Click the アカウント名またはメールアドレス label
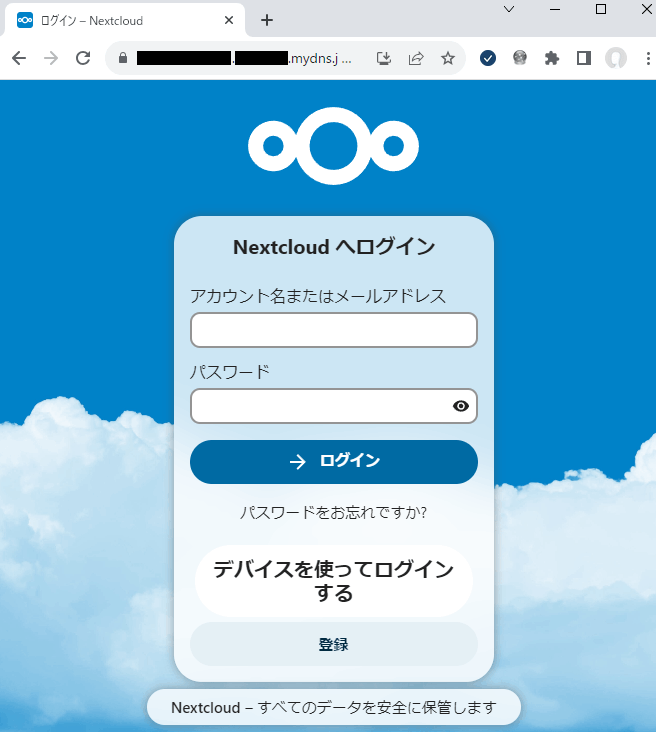 point(318,296)
